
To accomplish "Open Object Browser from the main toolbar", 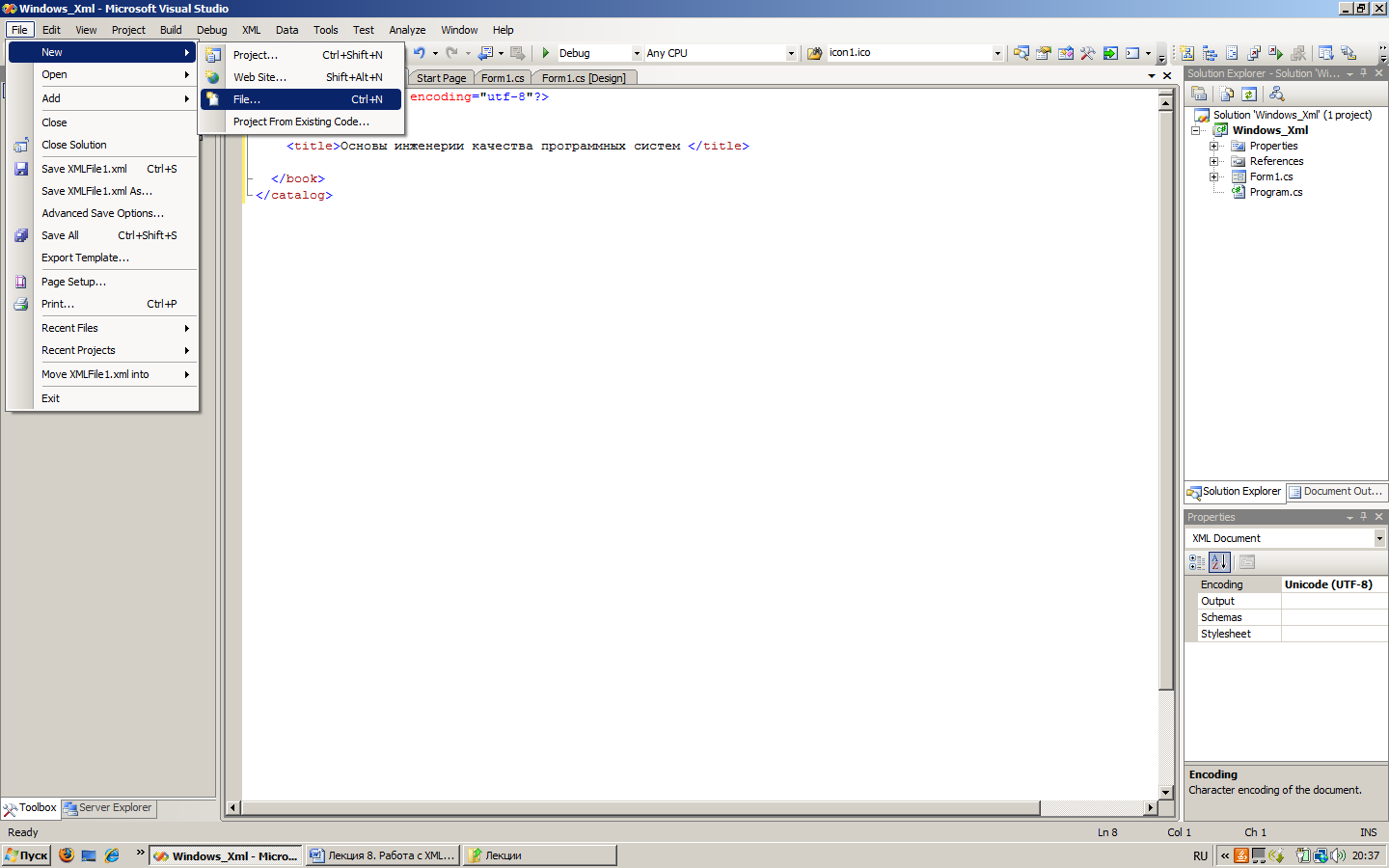I will [x=1066, y=53].
